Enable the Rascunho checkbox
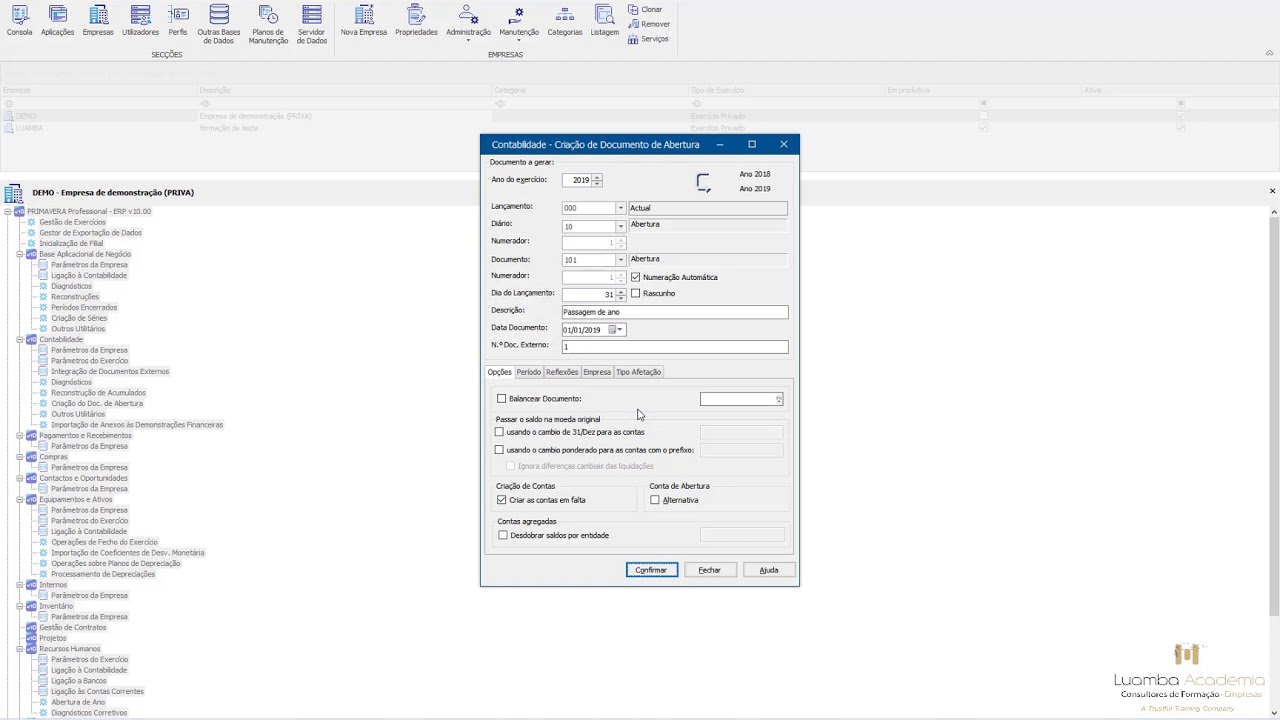1280x720 pixels. pyautogui.click(x=636, y=293)
